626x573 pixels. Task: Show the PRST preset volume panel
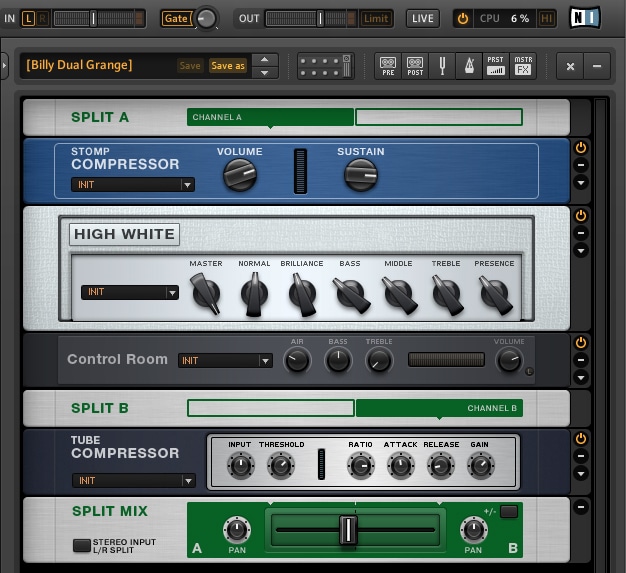(x=496, y=66)
